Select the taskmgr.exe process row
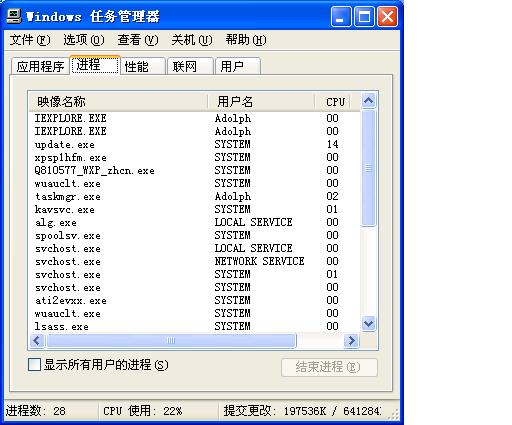512x425 pixels. tap(195, 196)
